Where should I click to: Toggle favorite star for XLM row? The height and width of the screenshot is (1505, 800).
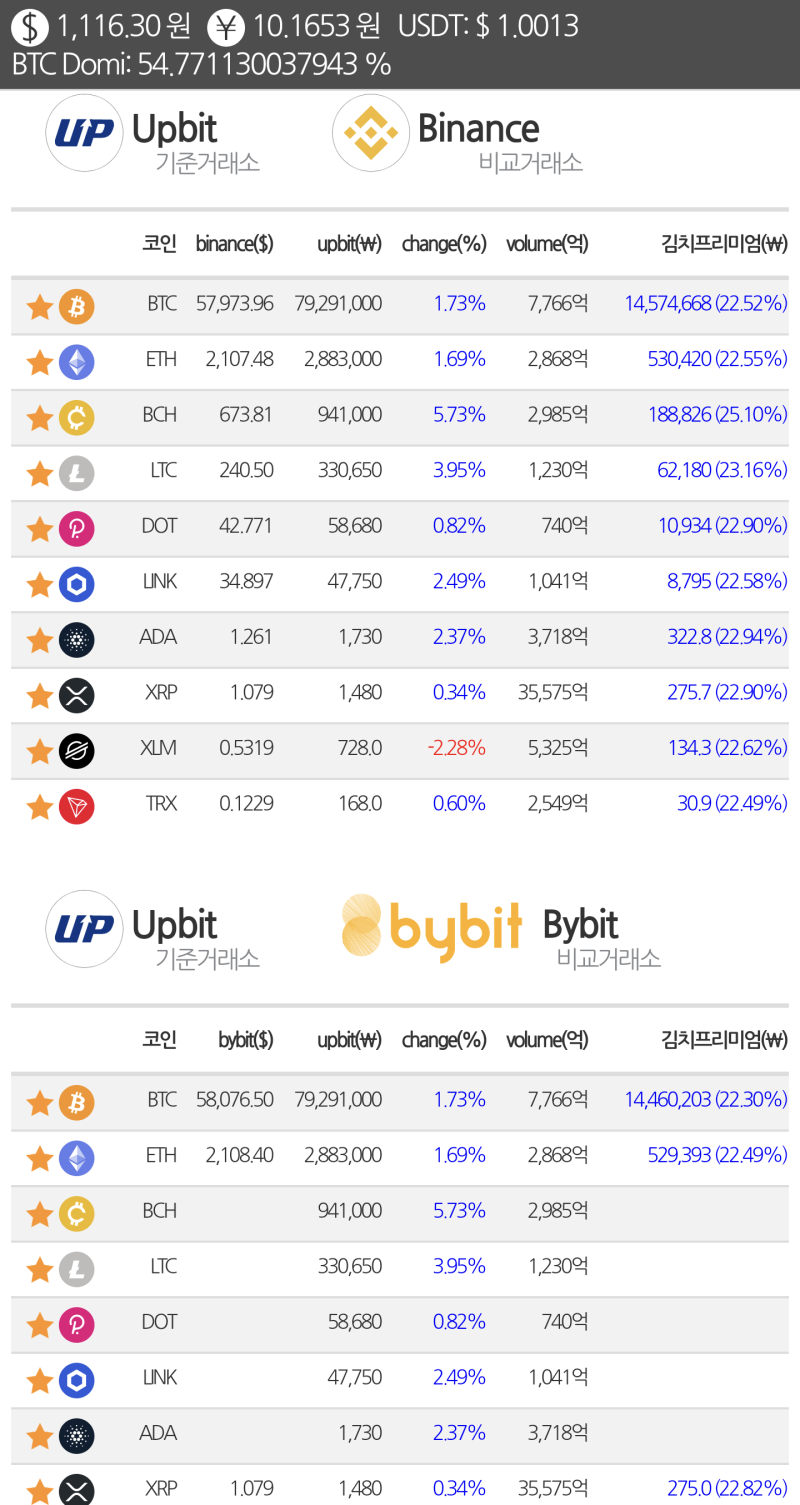pos(39,751)
